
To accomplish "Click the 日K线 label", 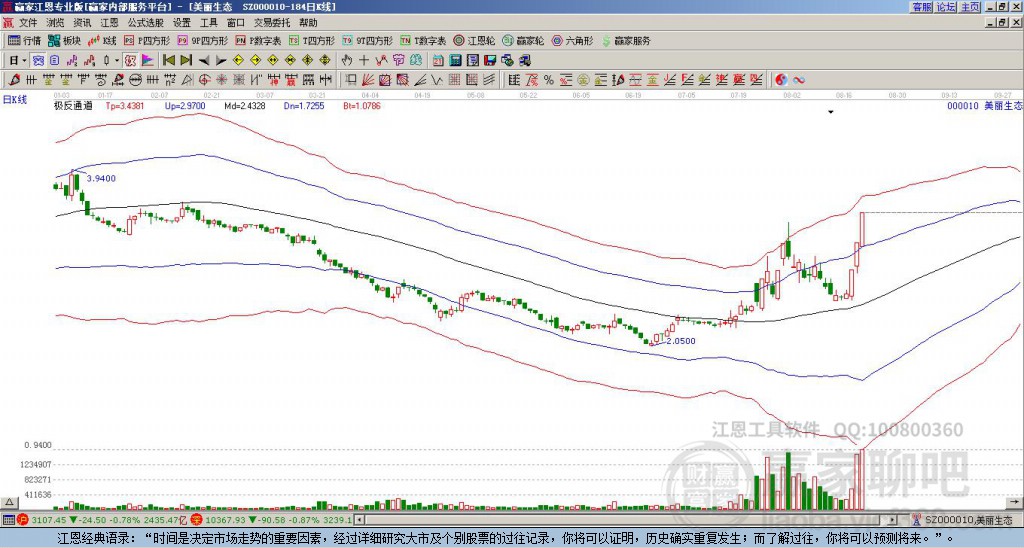I will point(14,100).
